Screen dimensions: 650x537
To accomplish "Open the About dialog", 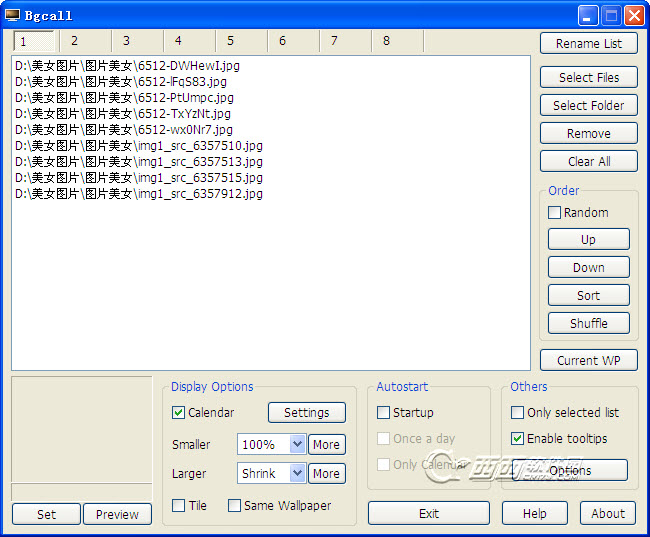I will (608, 513).
